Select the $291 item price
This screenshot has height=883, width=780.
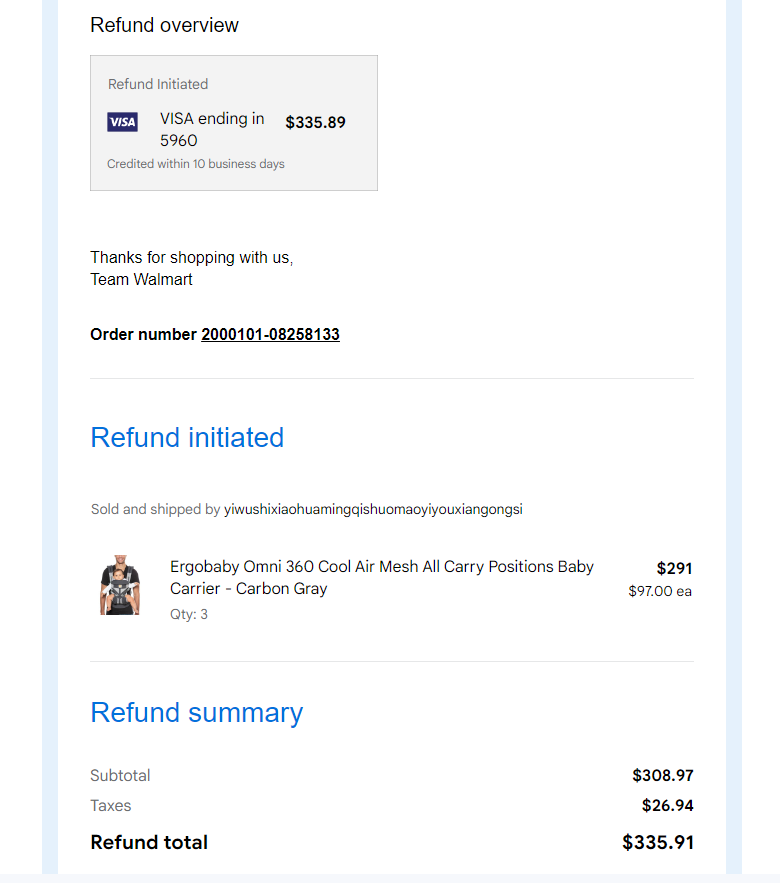(674, 568)
